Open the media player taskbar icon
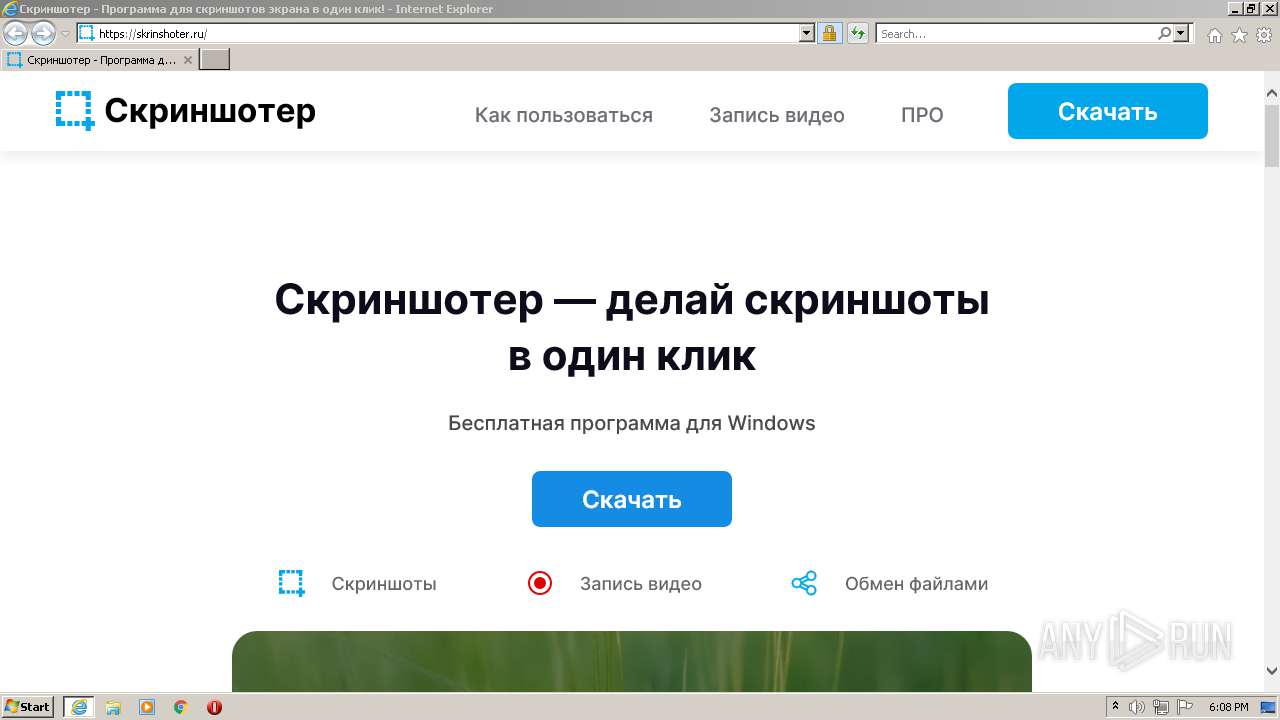 (147, 707)
